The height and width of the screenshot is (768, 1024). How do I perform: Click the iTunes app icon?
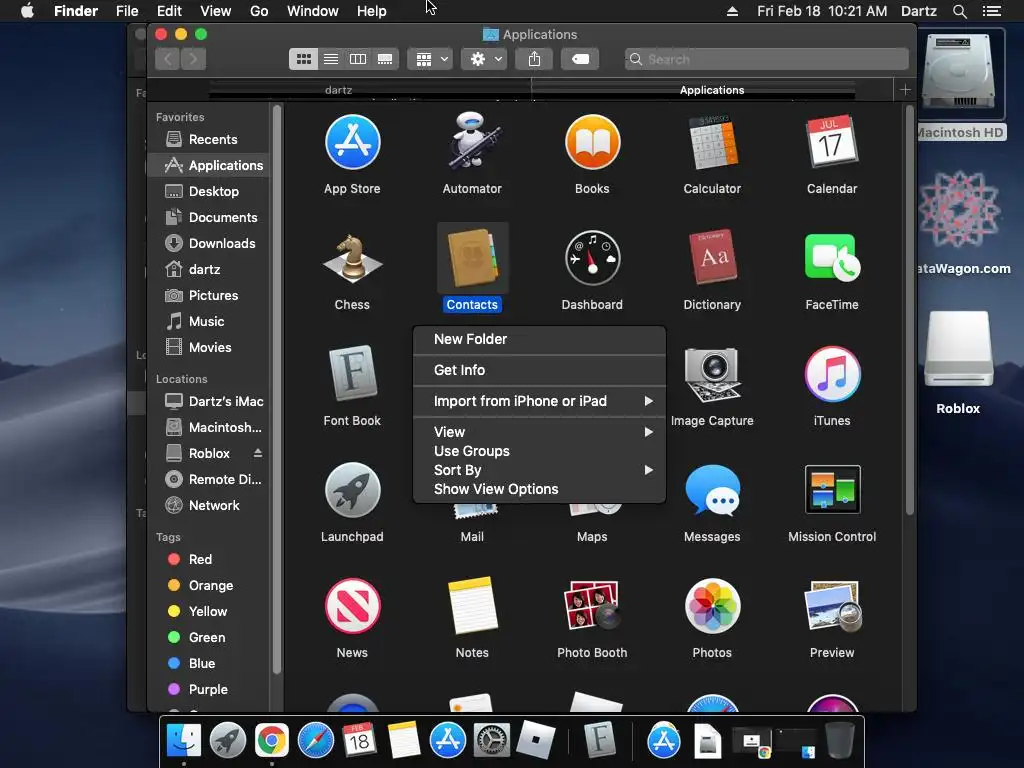coord(832,374)
